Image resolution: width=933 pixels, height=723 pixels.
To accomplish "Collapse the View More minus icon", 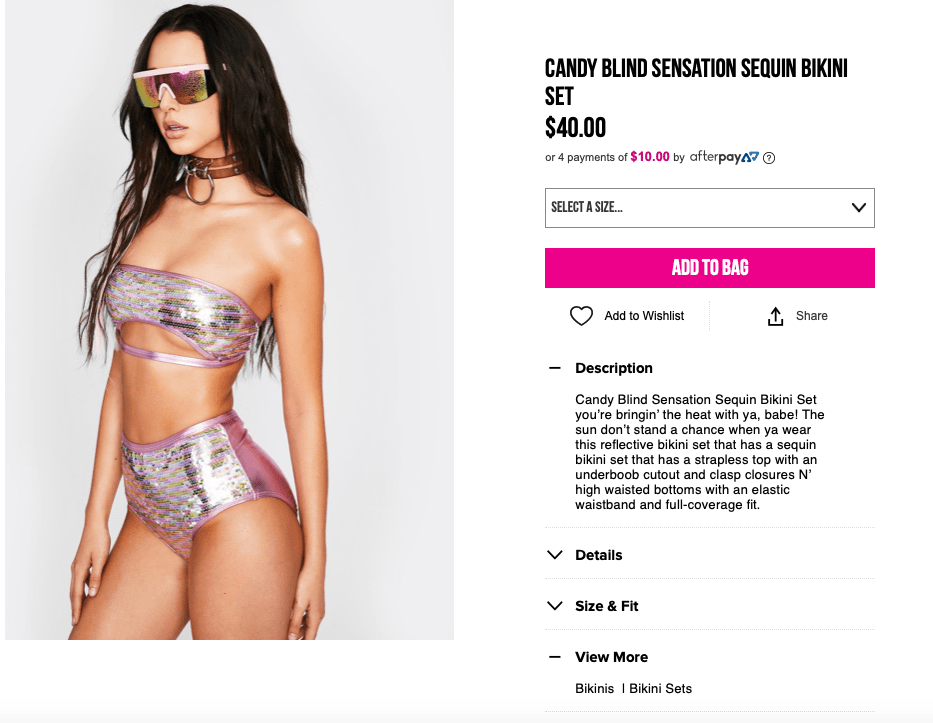I will coord(555,657).
